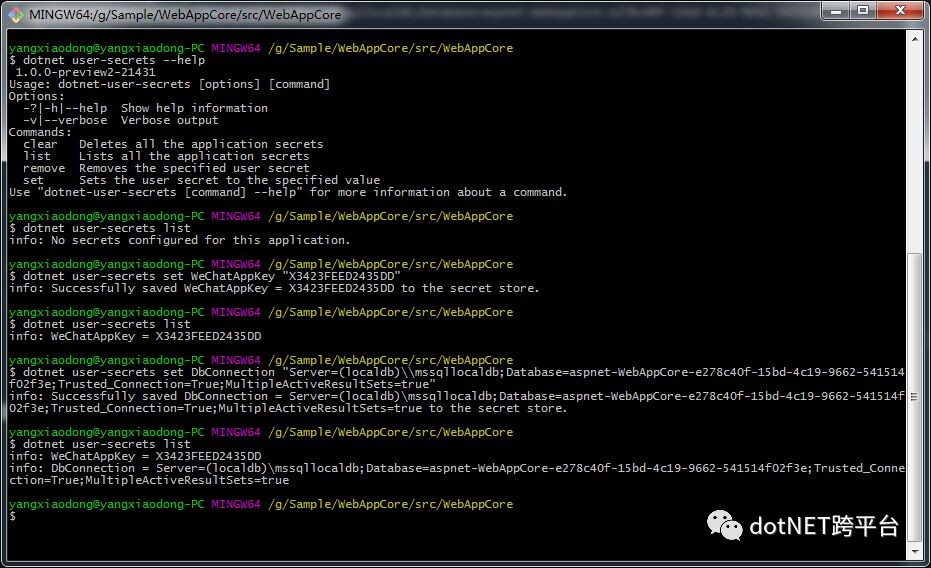
Task: Click the scrollbar up arrow
Action: click(915, 39)
